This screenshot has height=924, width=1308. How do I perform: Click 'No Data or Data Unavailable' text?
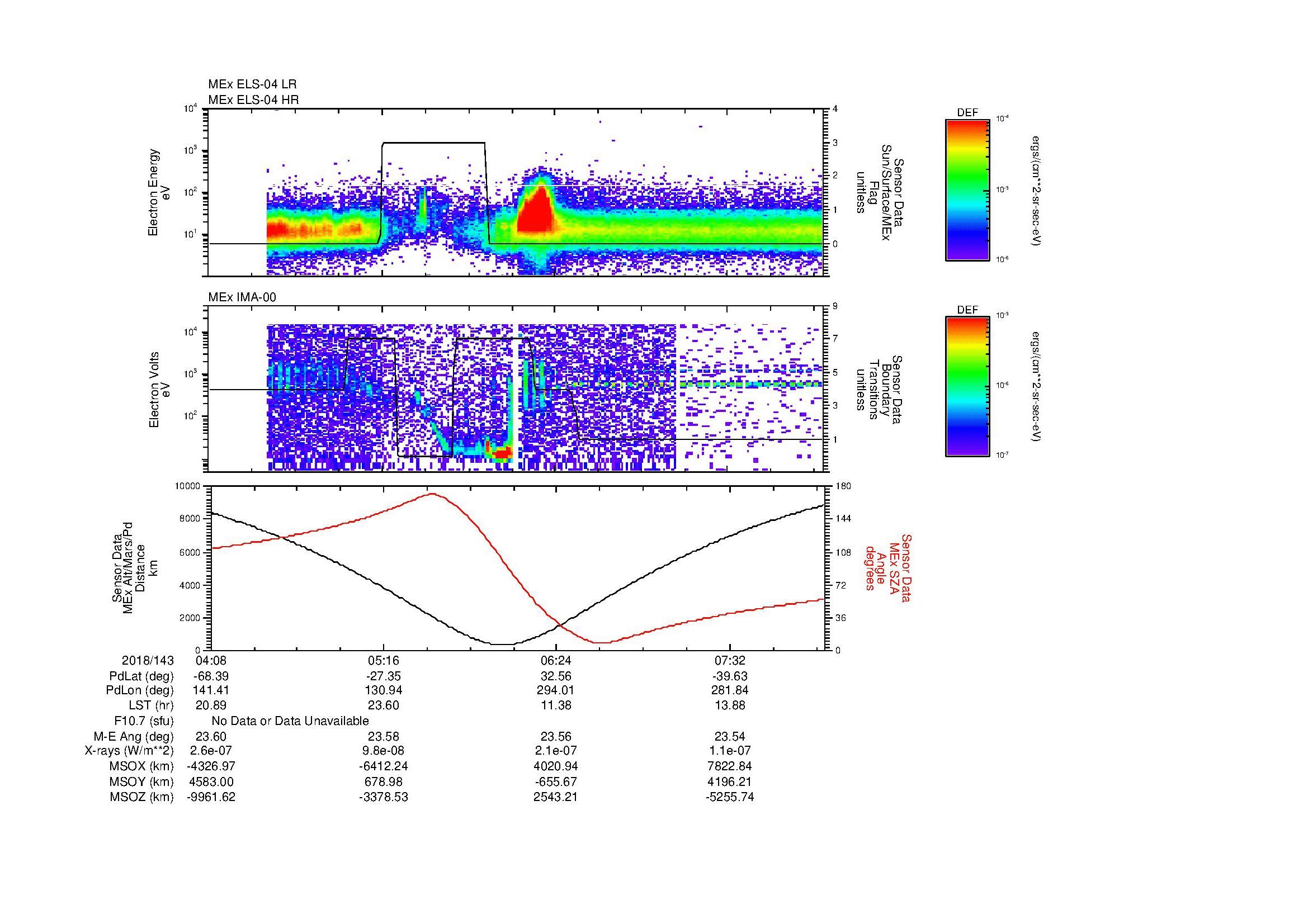pyautogui.click(x=290, y=721)
